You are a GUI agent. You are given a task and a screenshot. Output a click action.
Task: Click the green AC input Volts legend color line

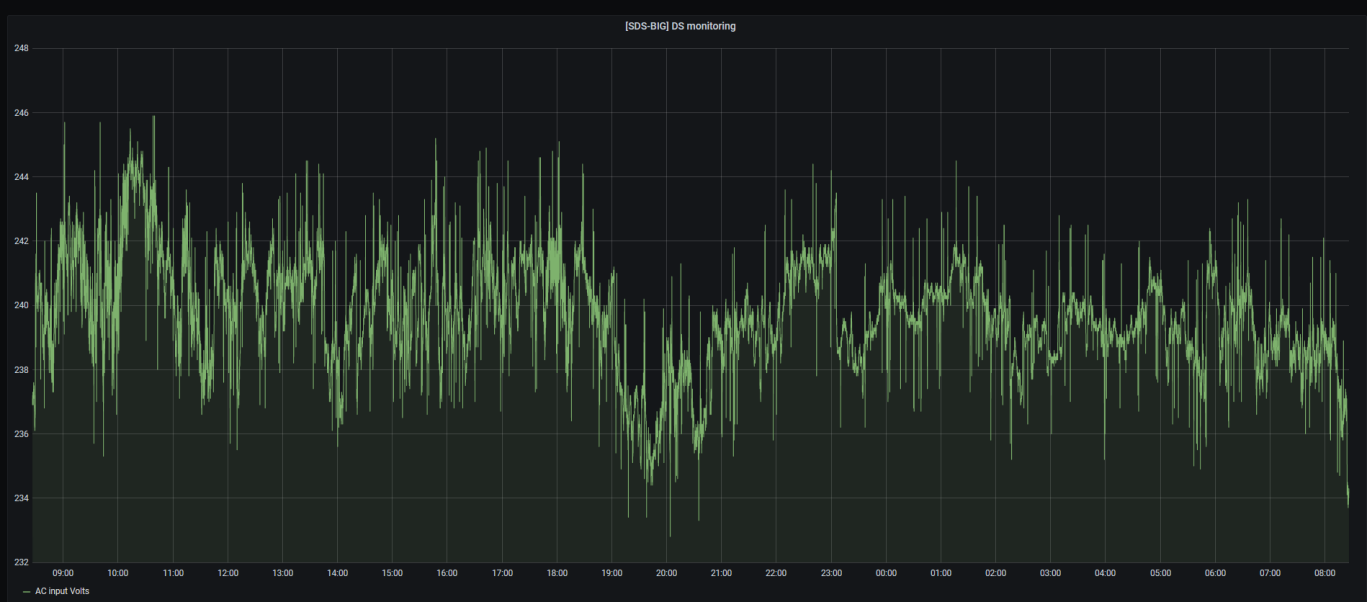(26, 592)
